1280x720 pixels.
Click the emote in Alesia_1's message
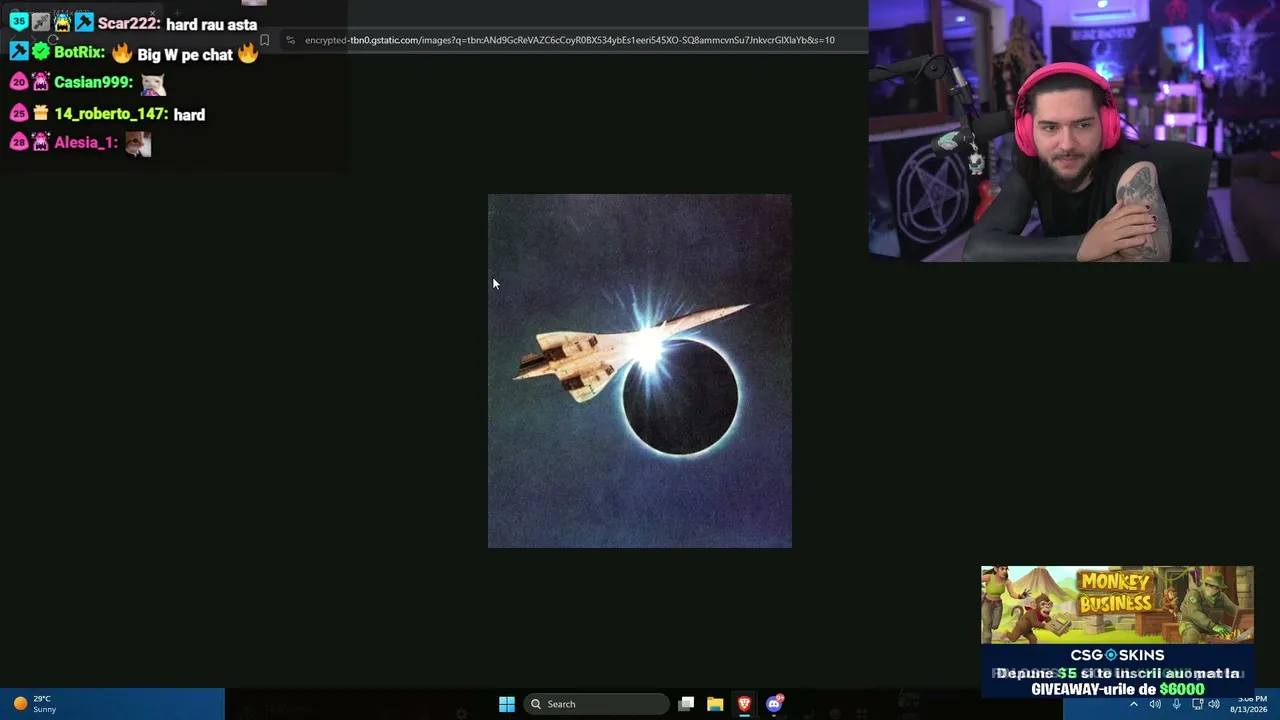click(138, 144)
